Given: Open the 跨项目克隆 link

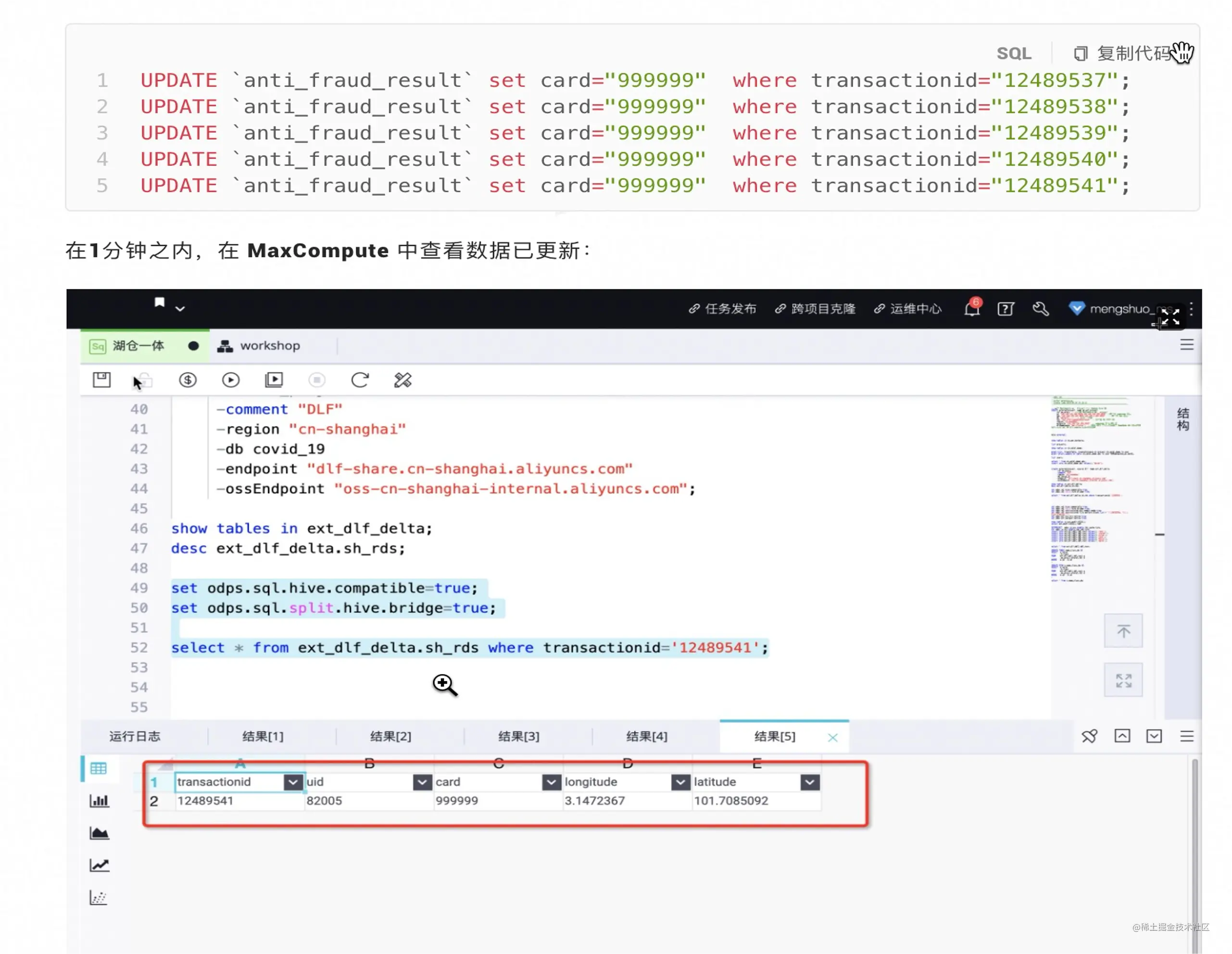Looking at the screenshot, I should (x=815, y=309).
